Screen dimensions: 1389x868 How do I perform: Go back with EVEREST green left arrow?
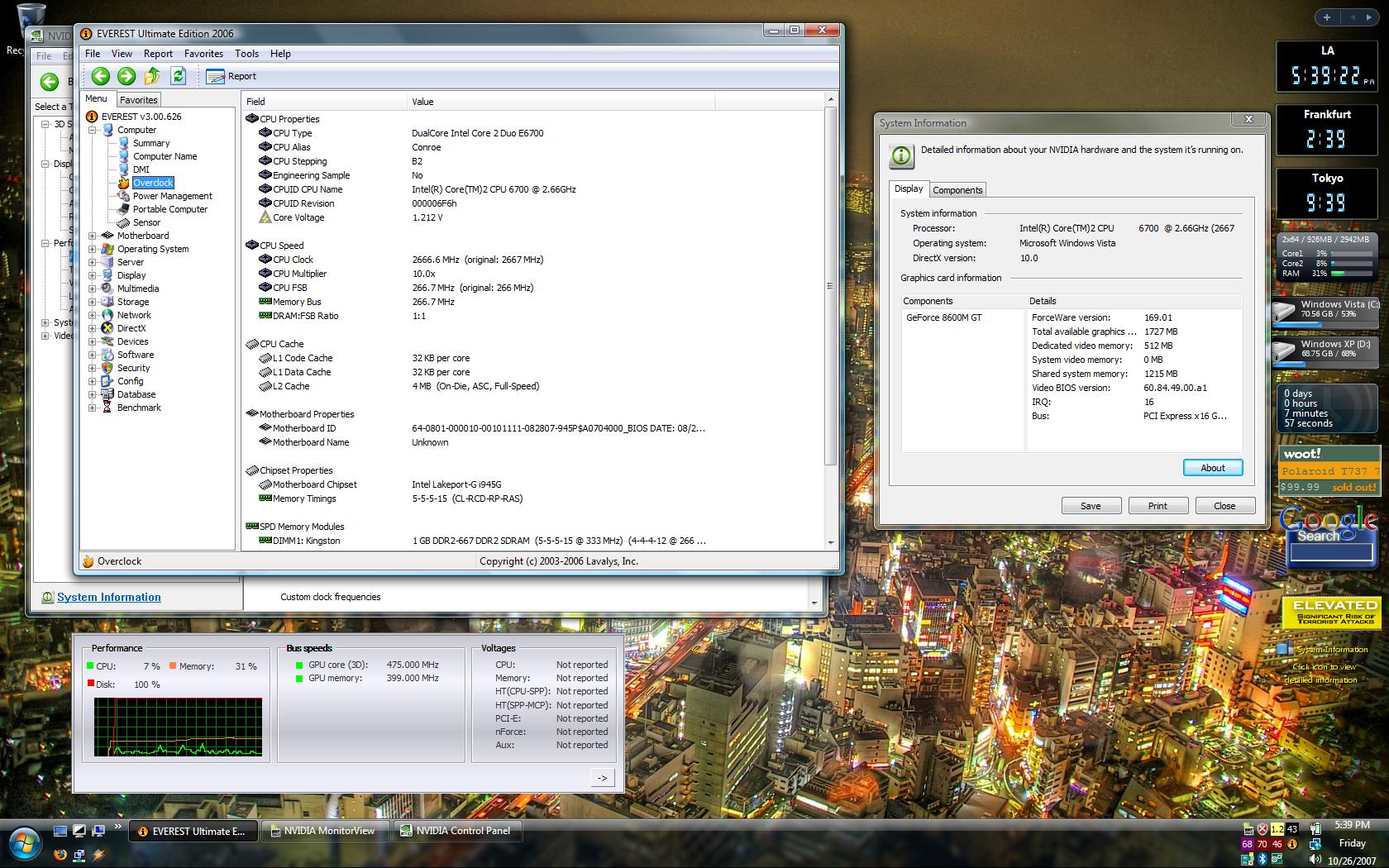(x=100, y=76)
